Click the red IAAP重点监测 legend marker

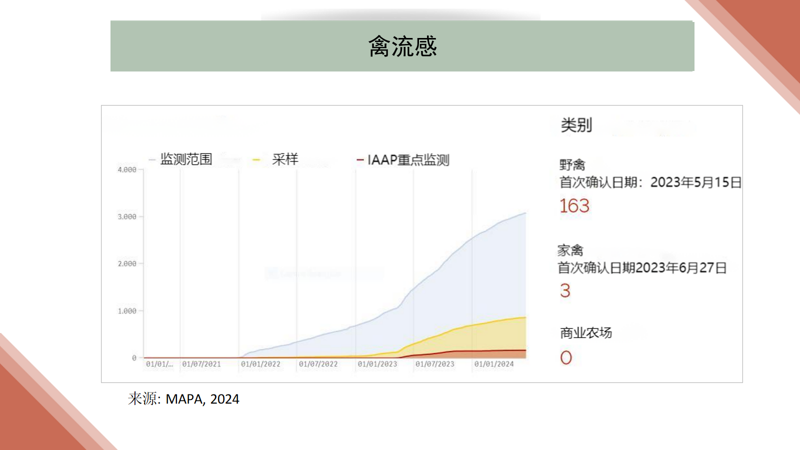tap(360, 160)
